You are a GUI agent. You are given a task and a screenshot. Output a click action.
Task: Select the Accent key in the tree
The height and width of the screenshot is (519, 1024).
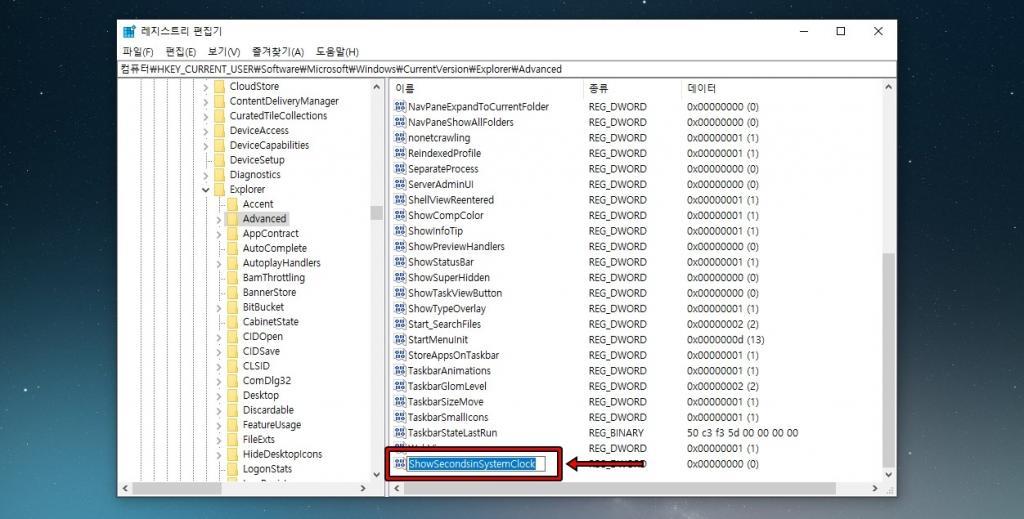pyautogui.click(x=258, y=204)
